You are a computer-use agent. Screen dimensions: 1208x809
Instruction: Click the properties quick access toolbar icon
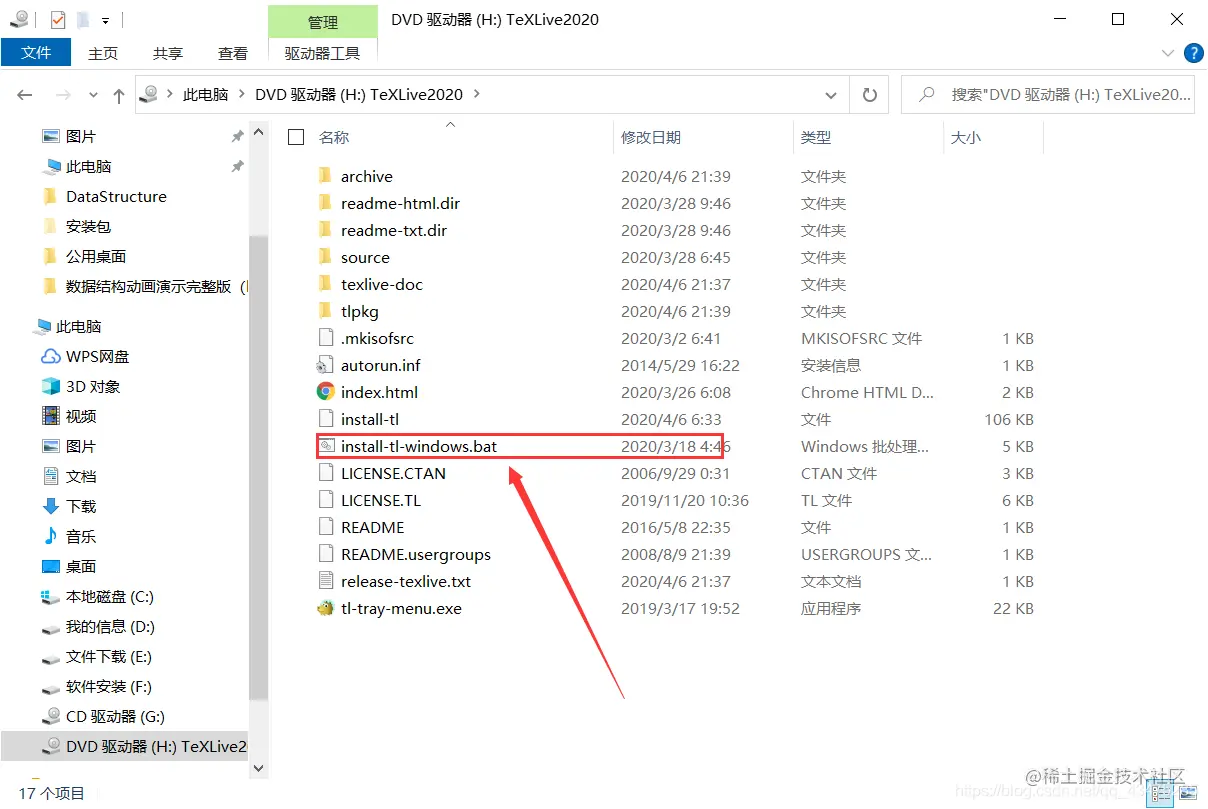[x=57, y=19]
